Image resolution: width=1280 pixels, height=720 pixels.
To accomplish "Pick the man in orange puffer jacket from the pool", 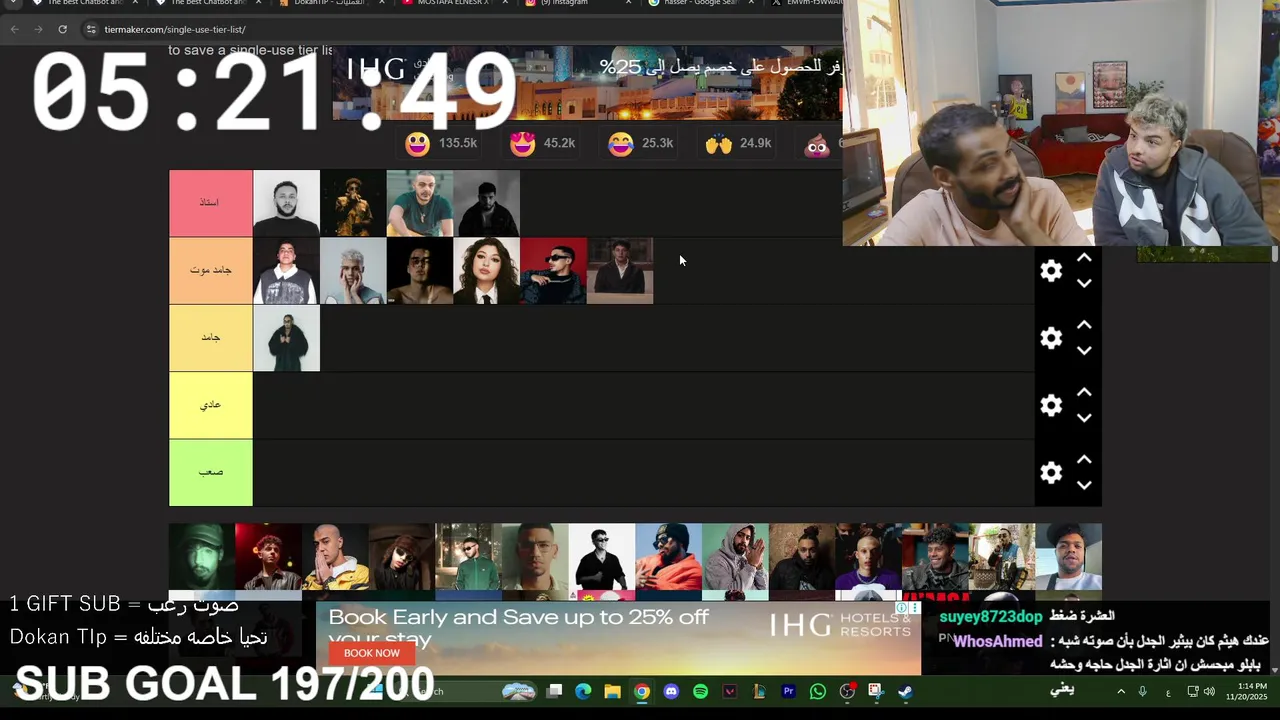I will tap(668, 557).
